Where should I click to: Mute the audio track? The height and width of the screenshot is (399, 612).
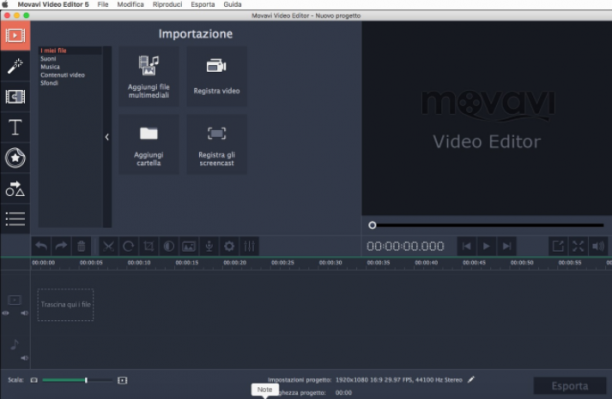point(24,358)
